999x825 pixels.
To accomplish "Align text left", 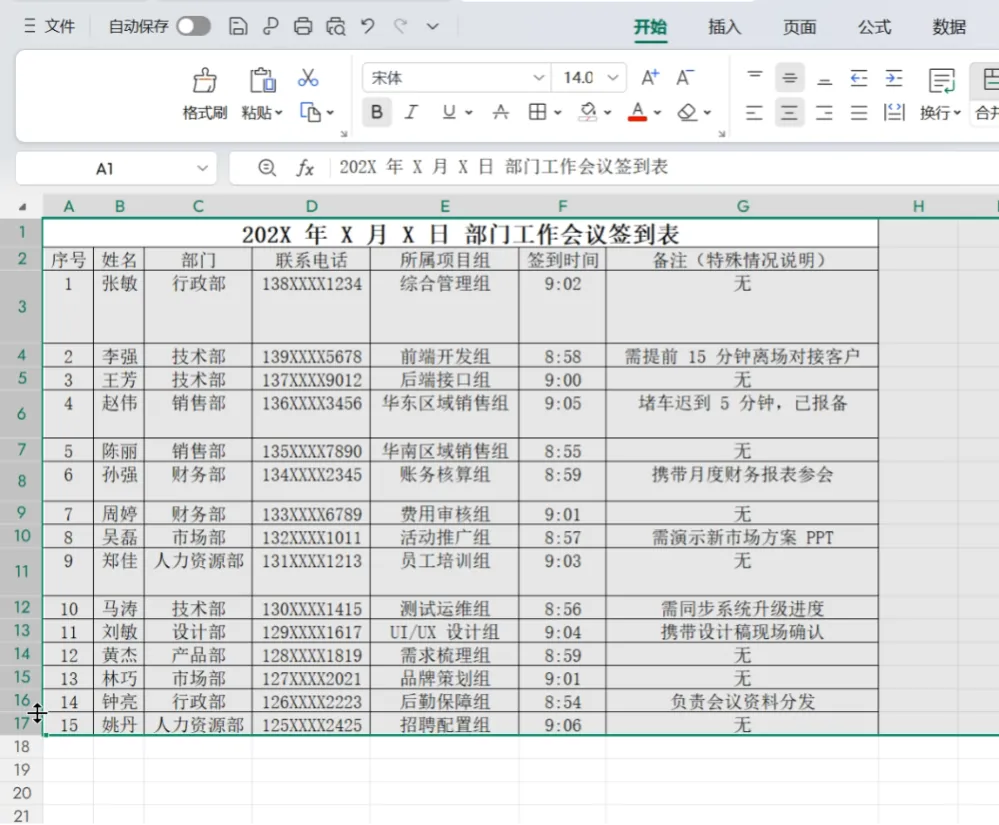I will coord(754,113).
